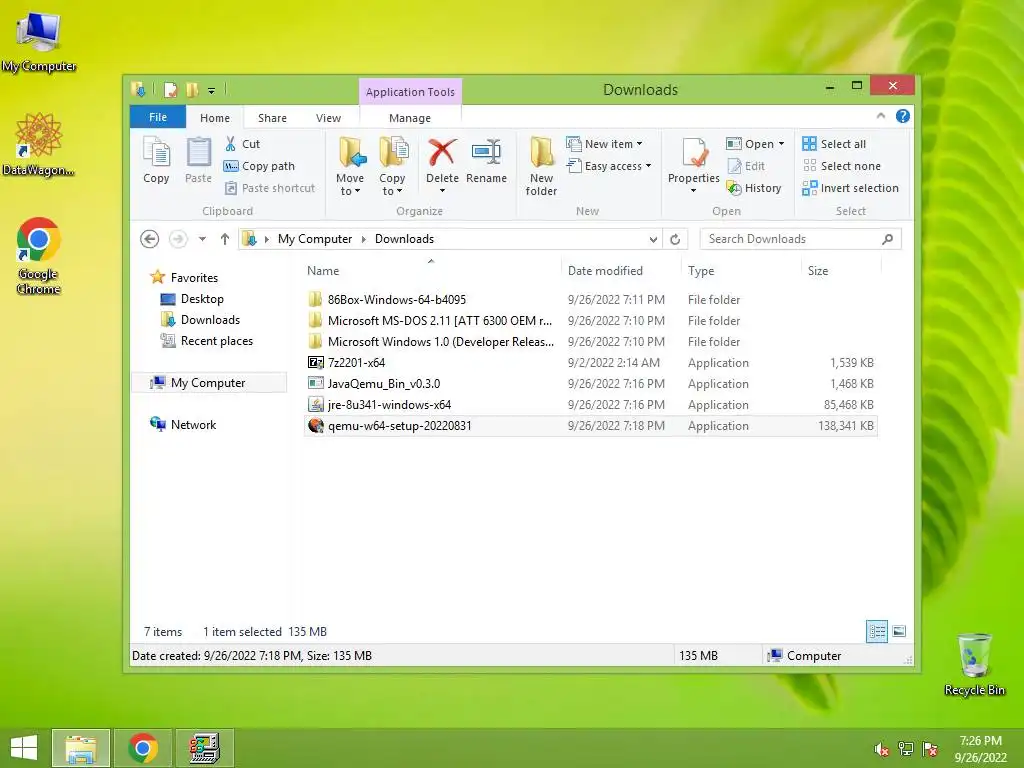Sort by the Type column header

tap(741, 270)
